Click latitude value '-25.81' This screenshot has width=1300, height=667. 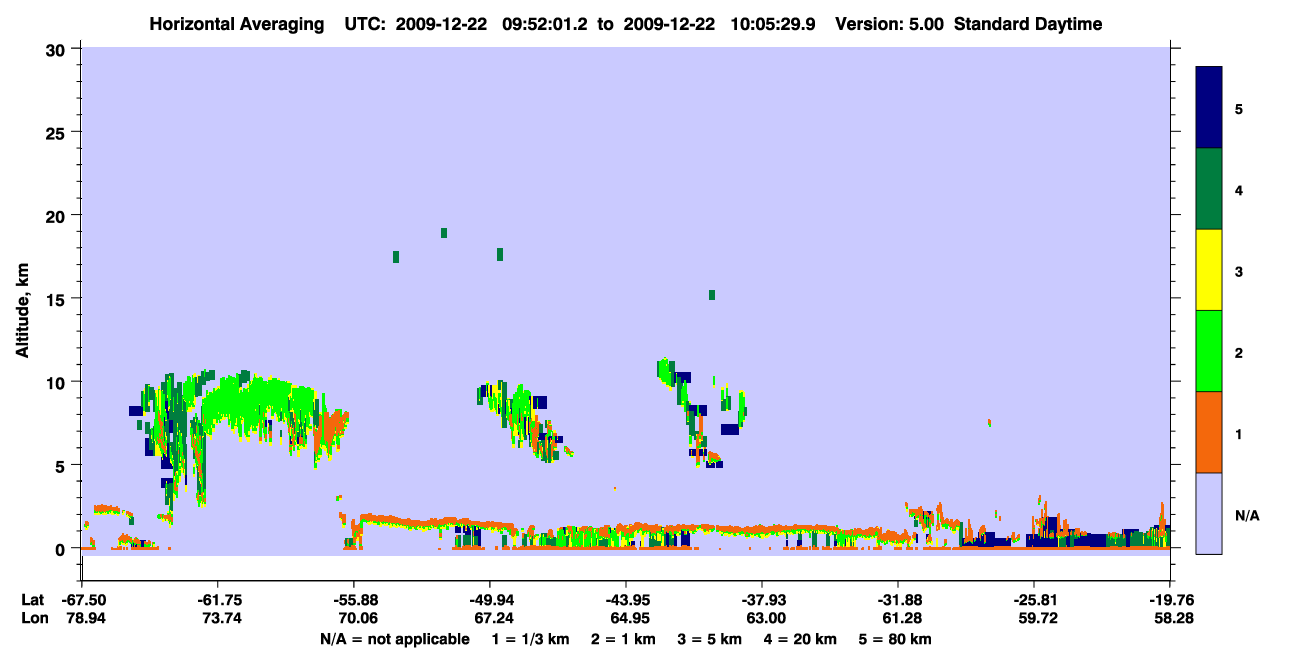pos(1034,600)
